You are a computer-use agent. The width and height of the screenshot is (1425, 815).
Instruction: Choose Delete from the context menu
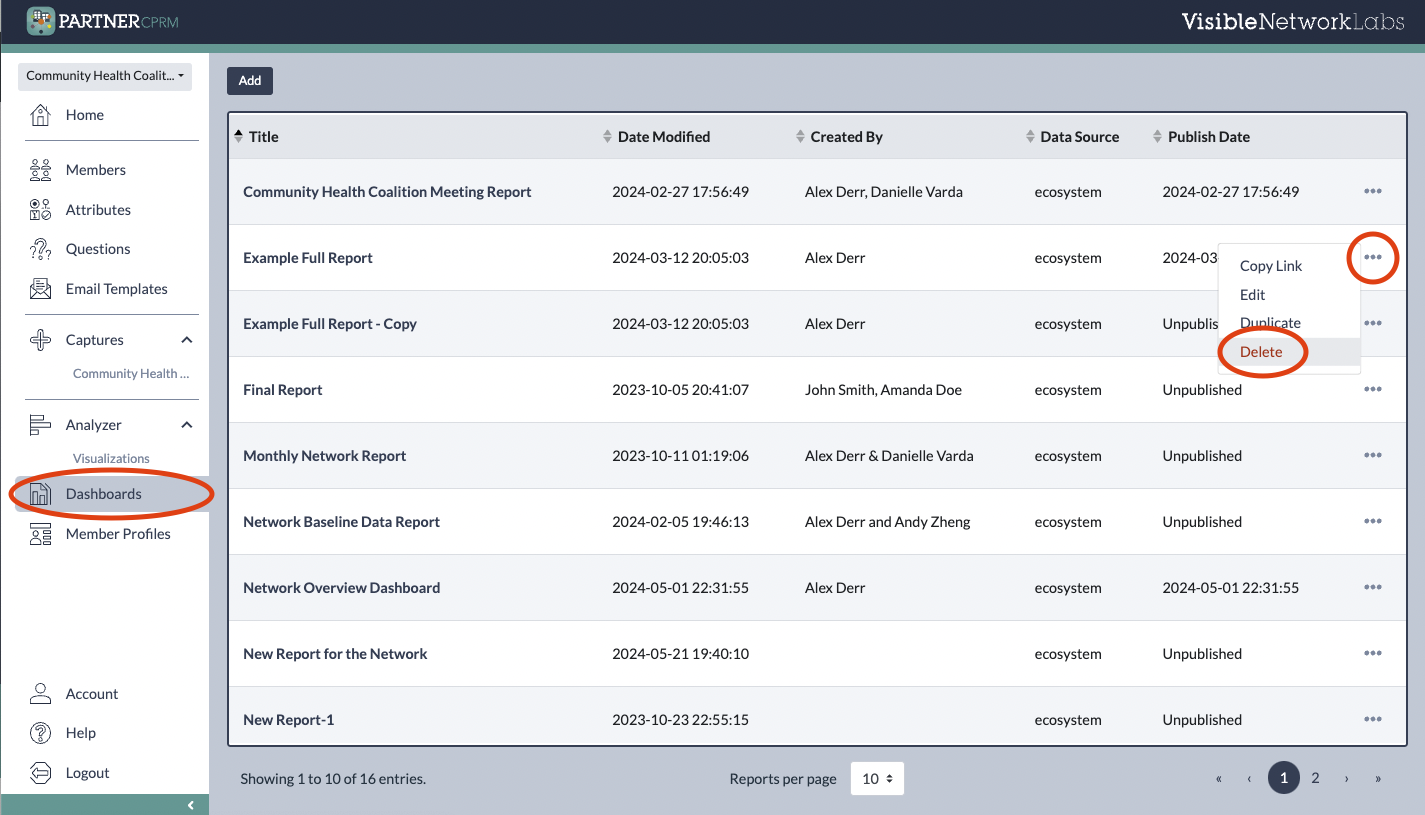click(x=1261, y=352)
